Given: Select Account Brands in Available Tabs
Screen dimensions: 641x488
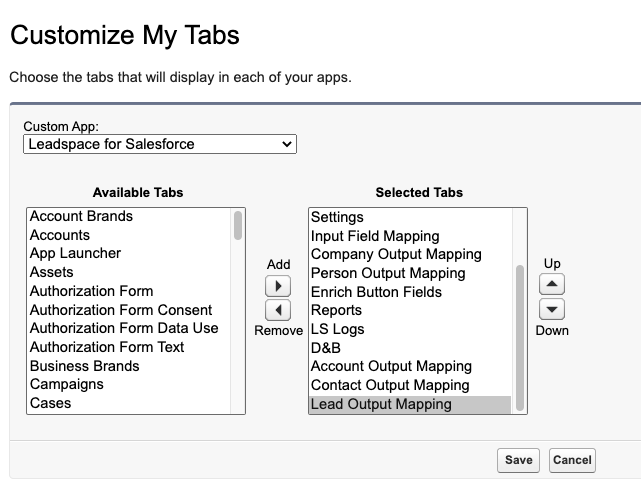Looking at the screenshot, I should (x=129, y=216).
